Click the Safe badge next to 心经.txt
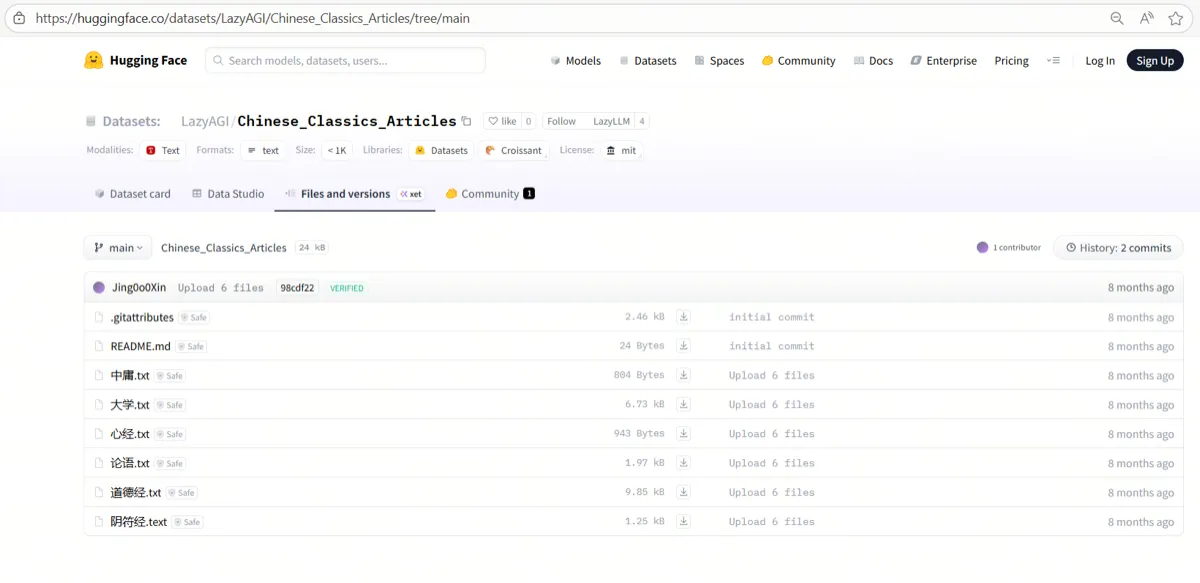This screenshot has width=1200, height=583. tap(169, 434)
